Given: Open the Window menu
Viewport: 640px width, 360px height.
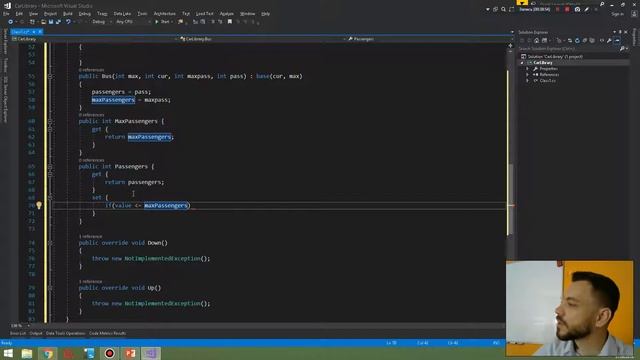Looking at the screenshot, I should [247, 14].
